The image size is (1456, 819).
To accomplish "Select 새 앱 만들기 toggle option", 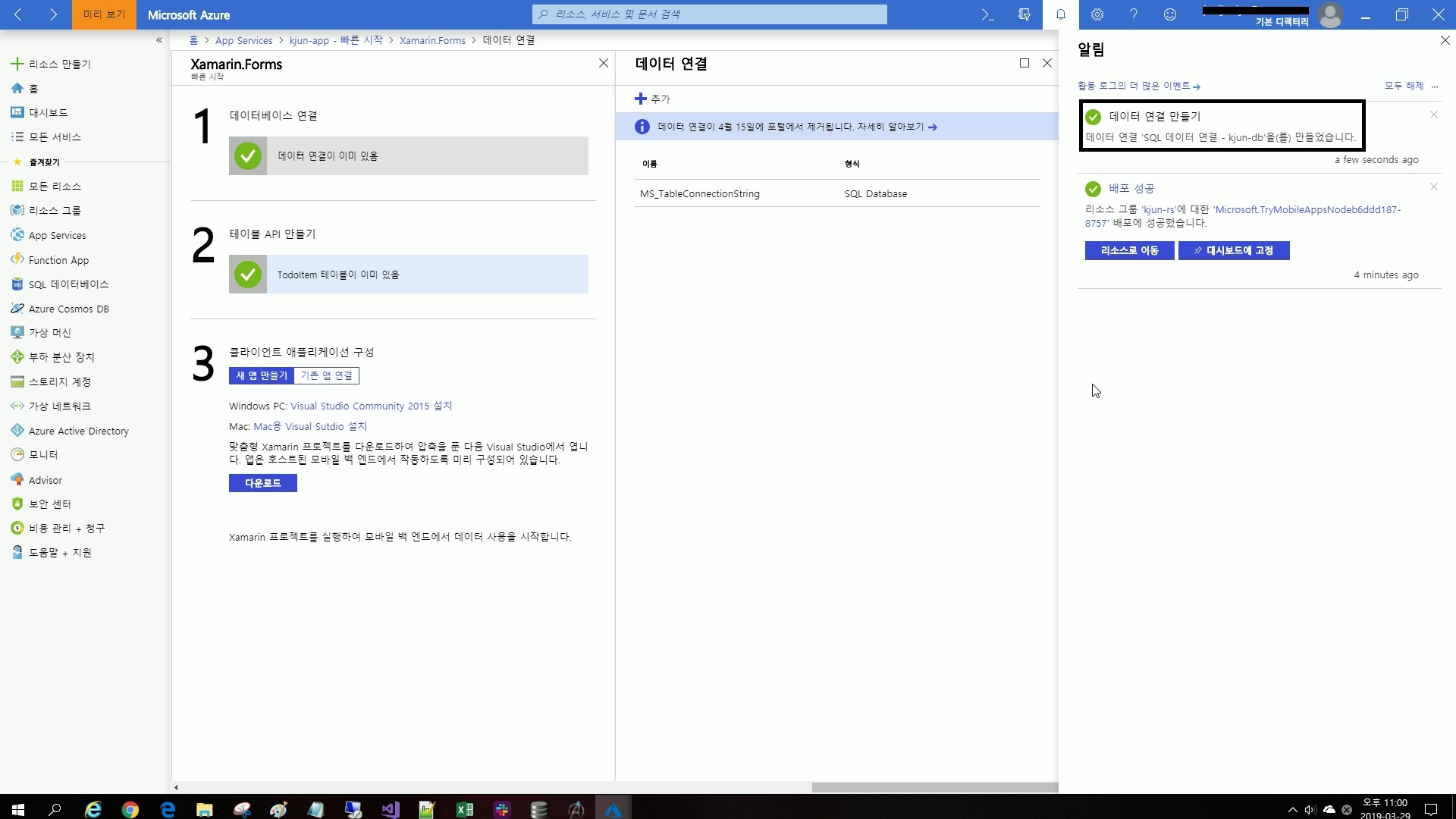I will coord(262,375).
